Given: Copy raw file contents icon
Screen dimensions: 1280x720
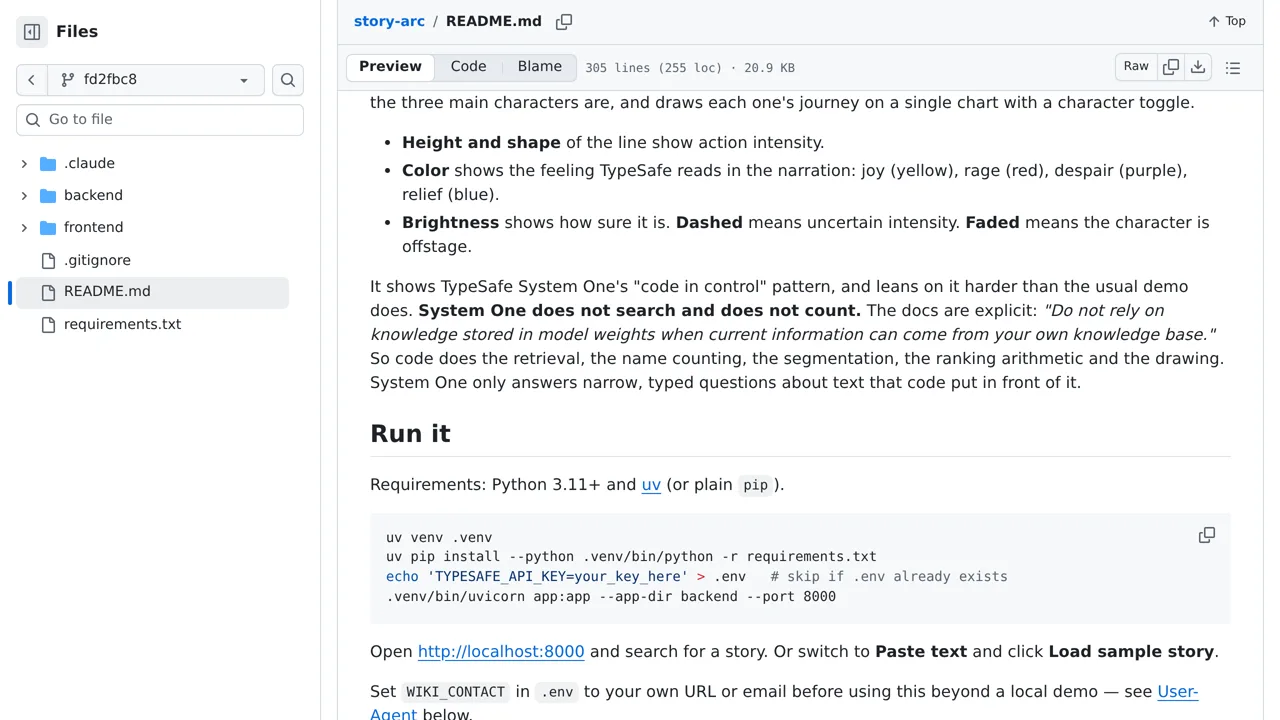Looking at the screenshot, I should tap(1171, 67).
